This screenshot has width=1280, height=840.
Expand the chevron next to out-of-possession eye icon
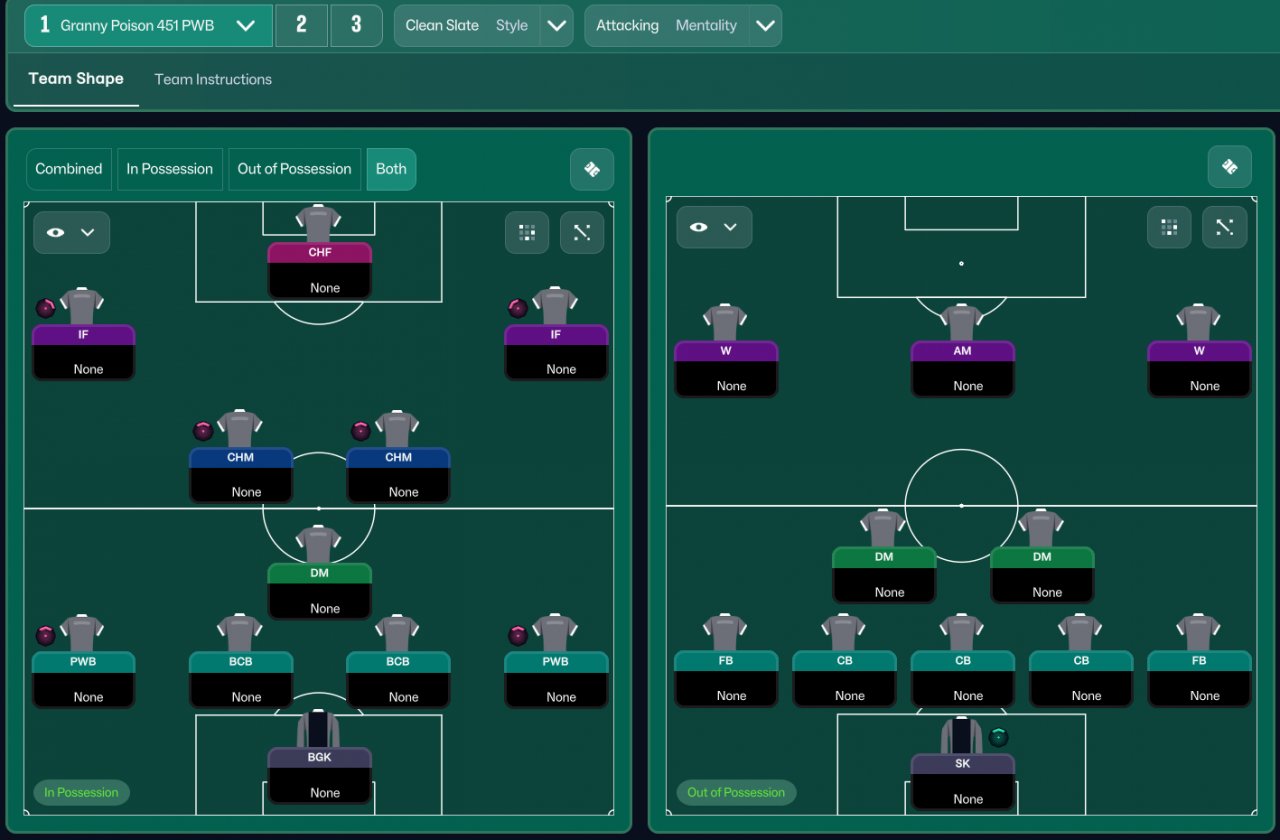731,227
